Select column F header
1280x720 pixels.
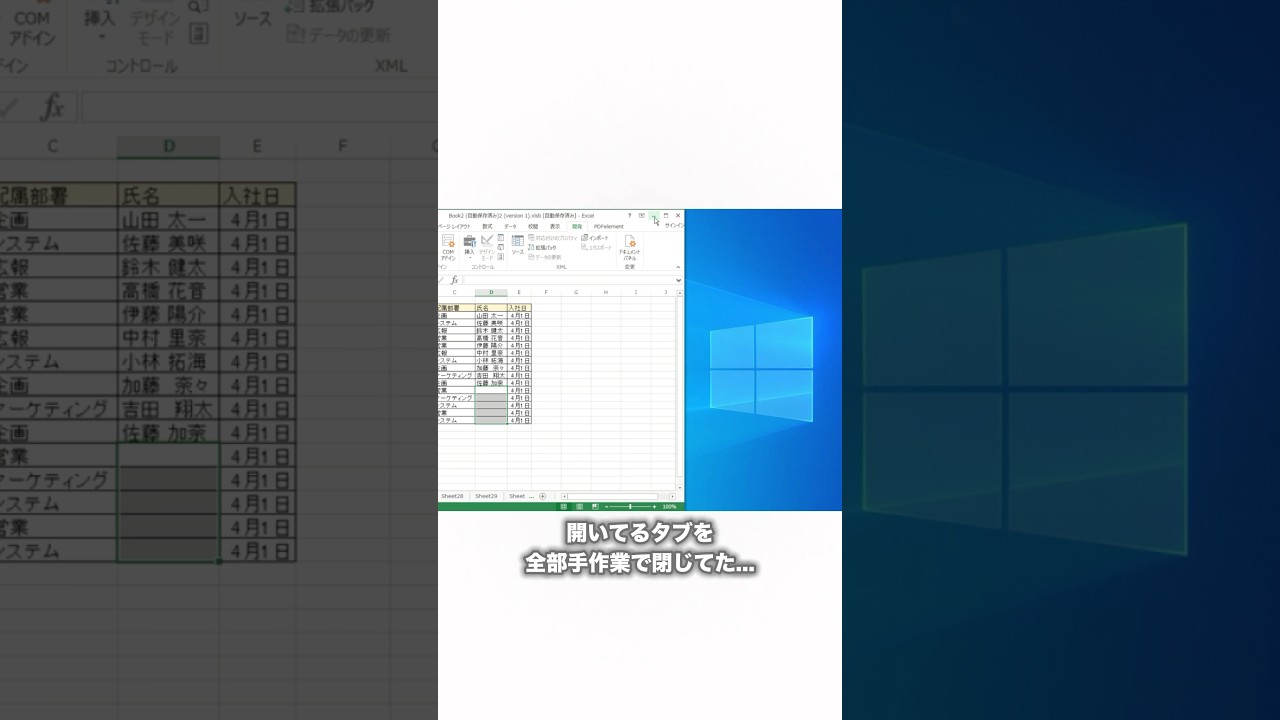click(x=546, y=292)
